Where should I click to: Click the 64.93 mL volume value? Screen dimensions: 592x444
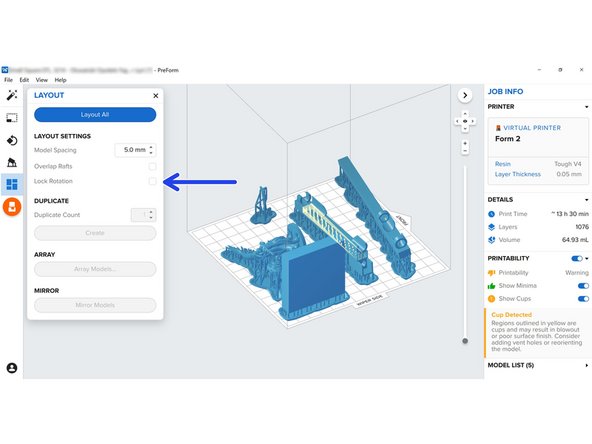point(575,240)
